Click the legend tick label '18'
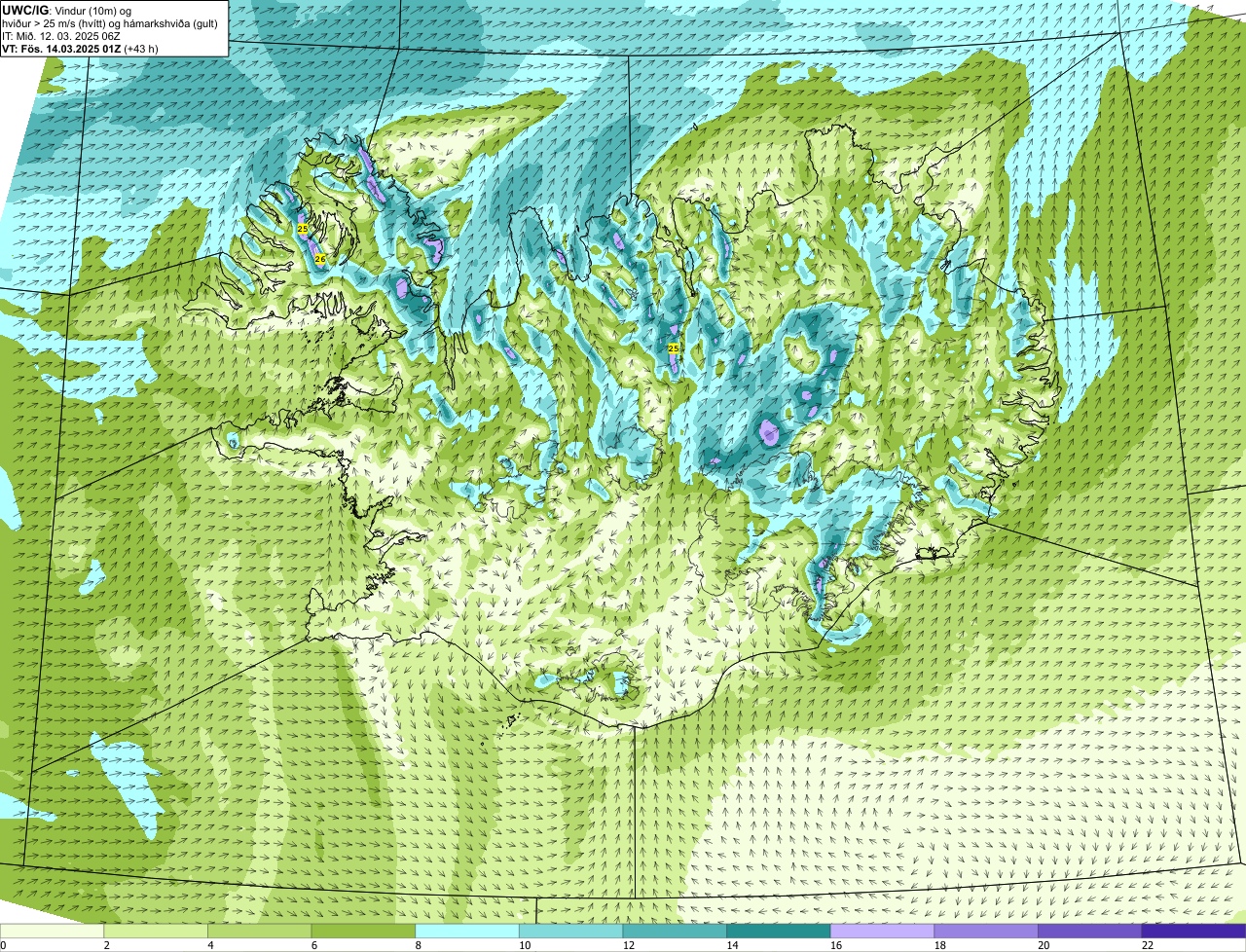 pyautogui.click(x=940, y=945)
